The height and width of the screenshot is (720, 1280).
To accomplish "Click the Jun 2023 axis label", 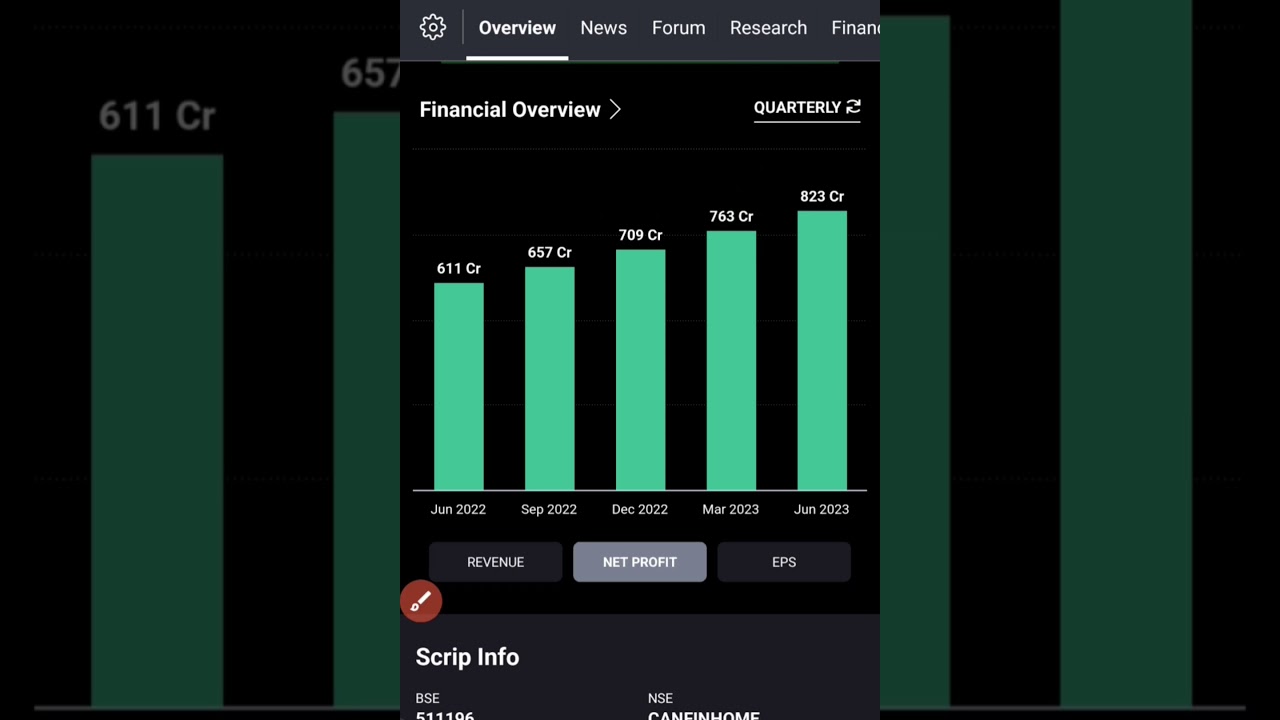I will (x=821, y=509).
